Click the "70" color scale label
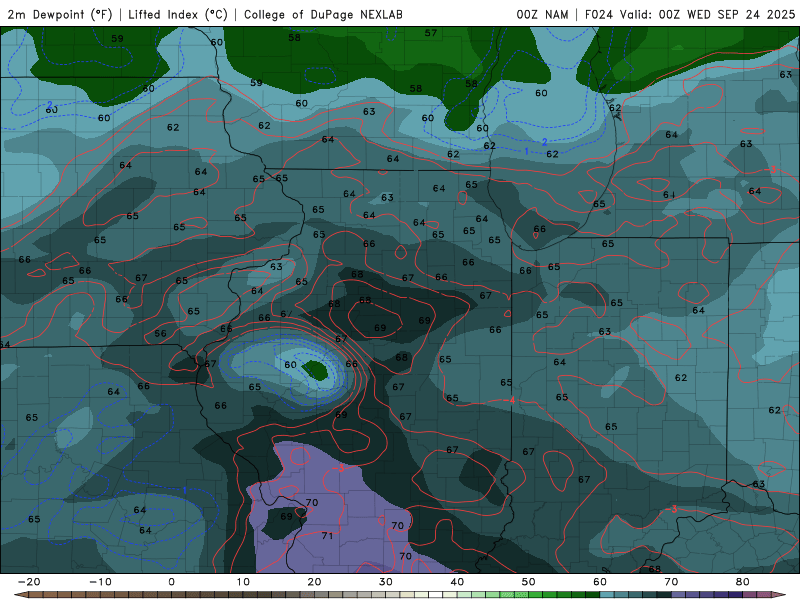 (671, 582)
